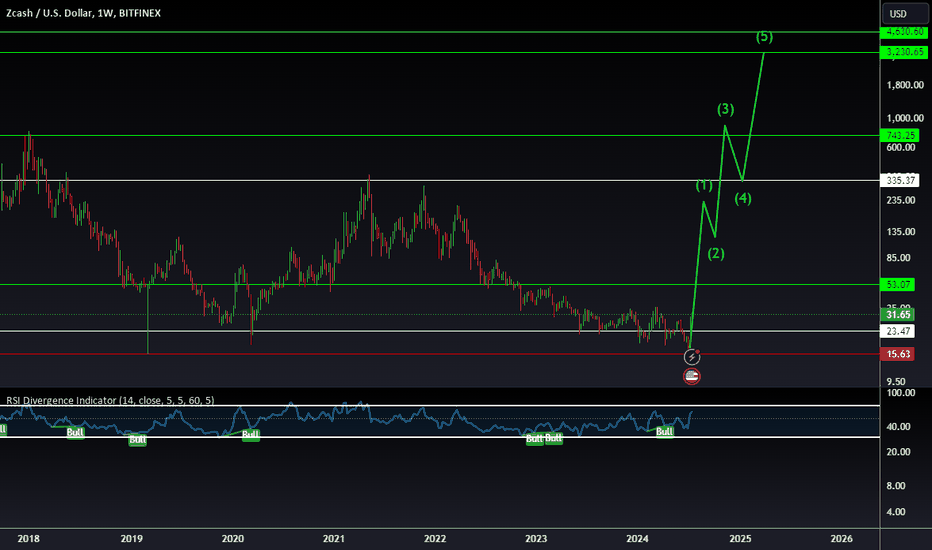Click the 335.37 white price label
The width and height of the screenshot is (932, 550).
pyautogui.click(x=900, y=180)
